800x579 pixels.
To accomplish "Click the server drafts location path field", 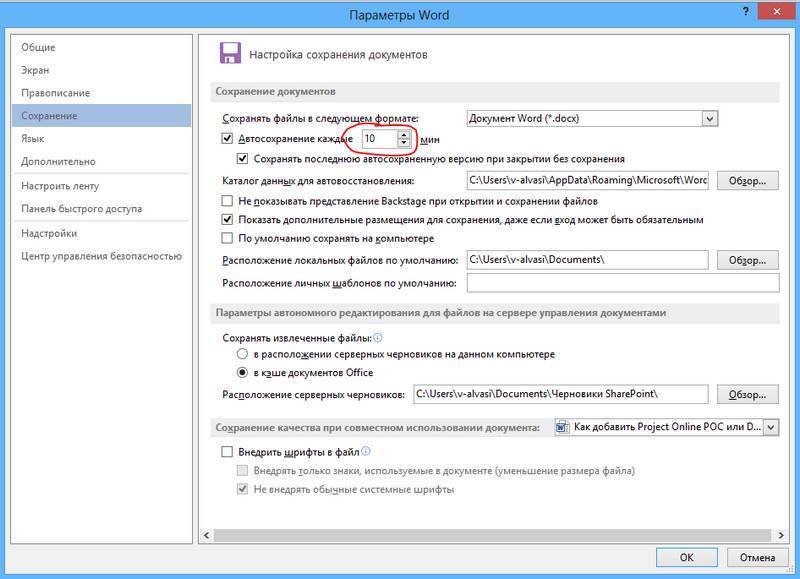I will coord(561,395).
